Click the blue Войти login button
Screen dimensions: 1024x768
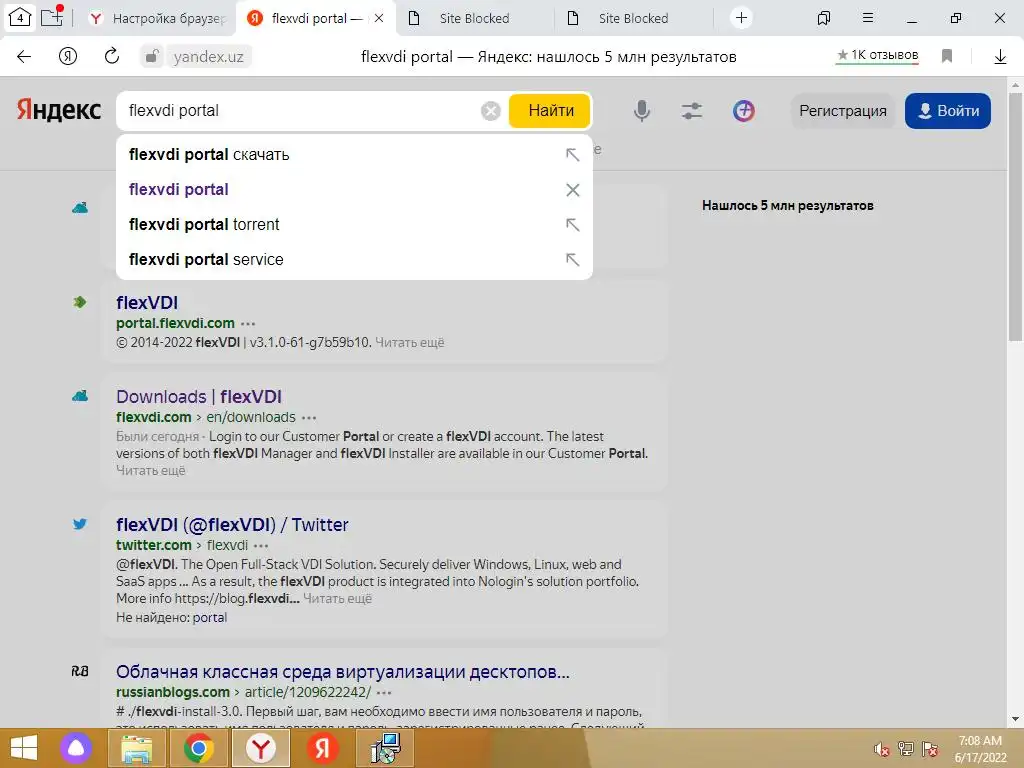tap(948, 110)
